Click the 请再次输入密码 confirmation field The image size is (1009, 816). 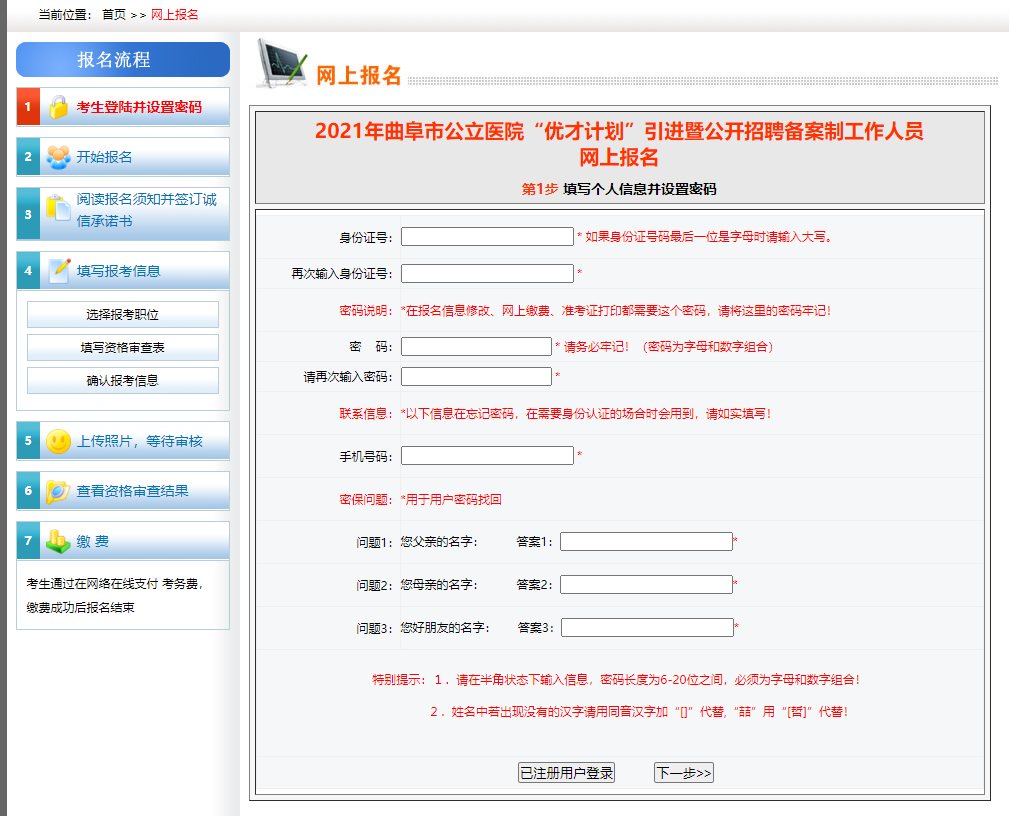(476, 377)
